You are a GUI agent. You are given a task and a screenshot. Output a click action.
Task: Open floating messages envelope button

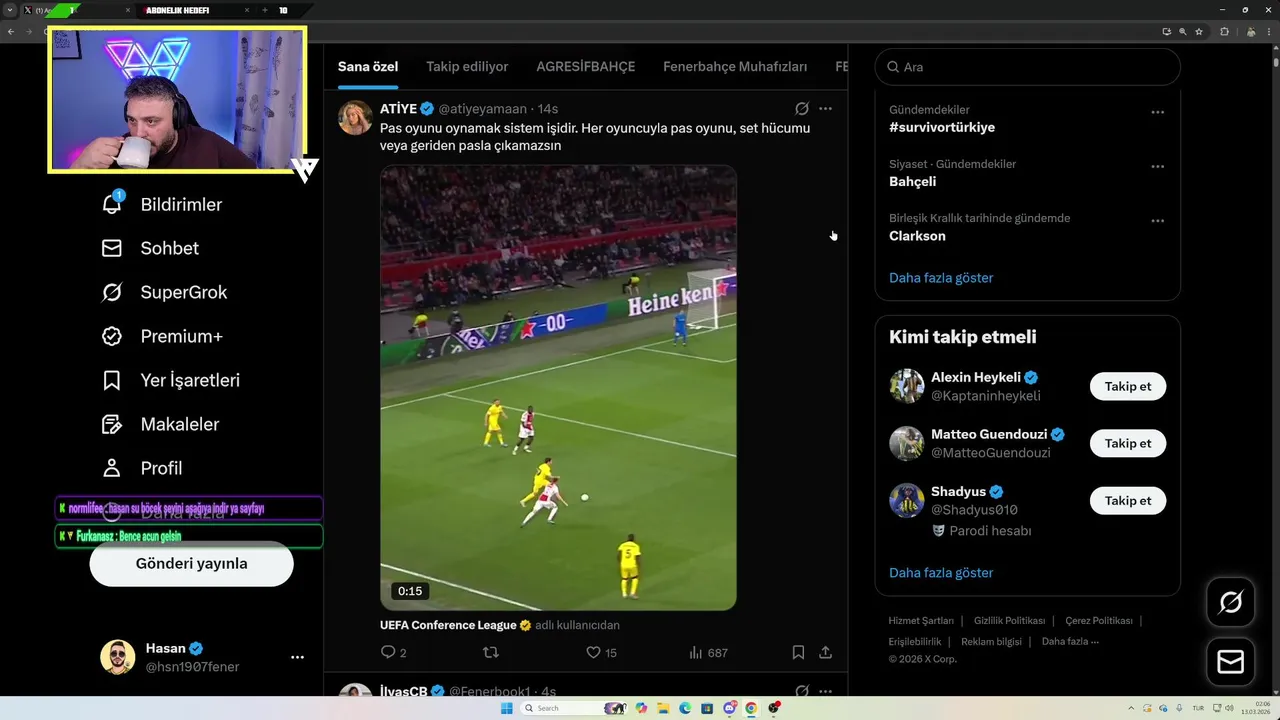point(1231,662)
